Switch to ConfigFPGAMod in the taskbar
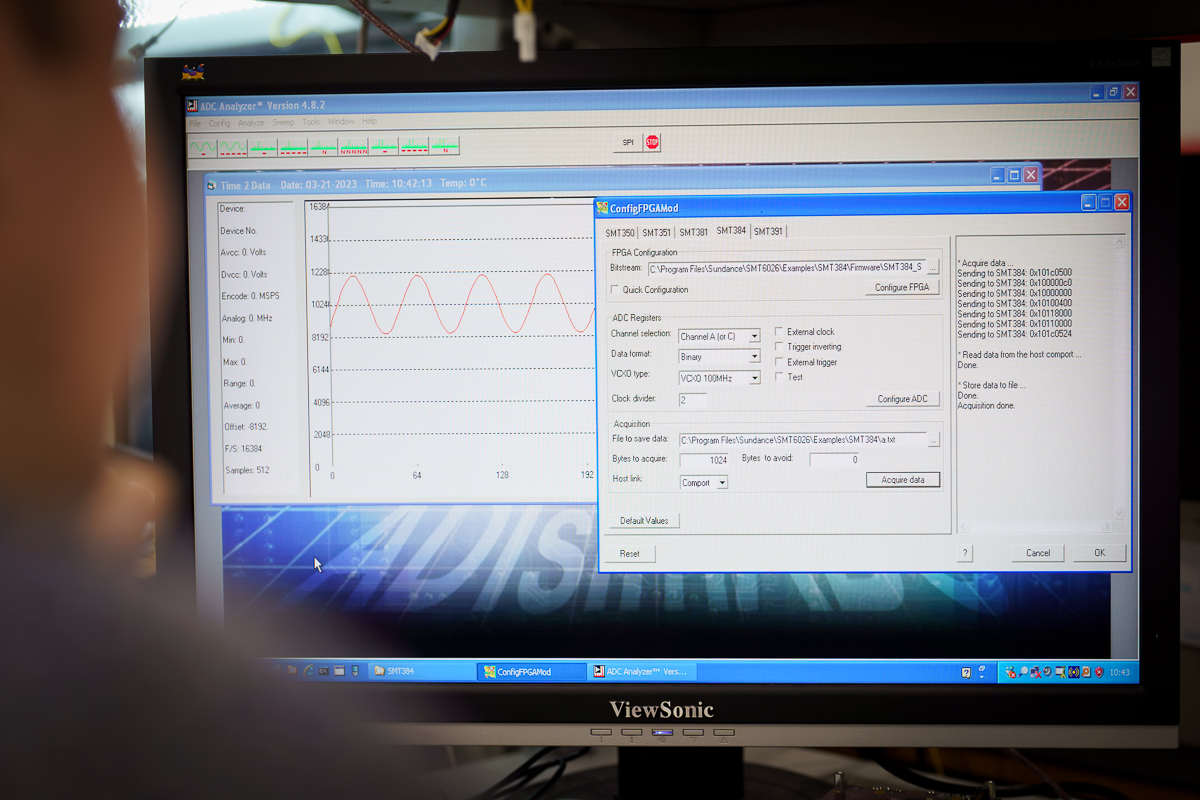1200x800 pixels. pyautogui.click(x=532, y=672)
